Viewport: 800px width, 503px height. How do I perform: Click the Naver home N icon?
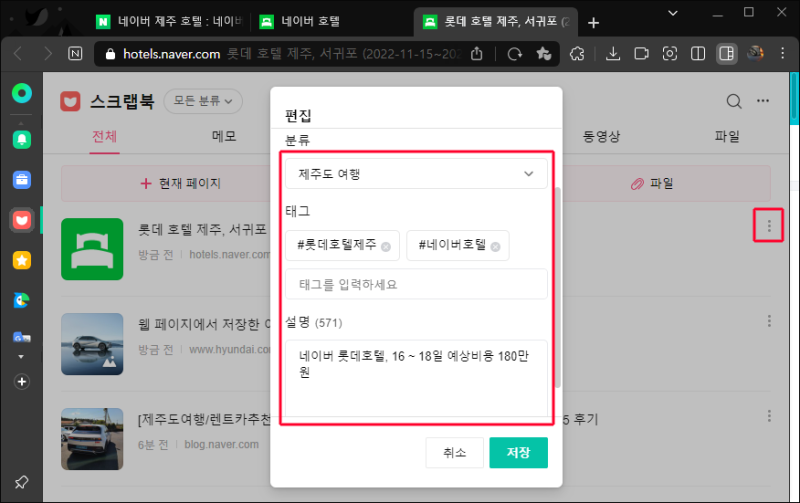pyautogui.click(x=75, y=54)
